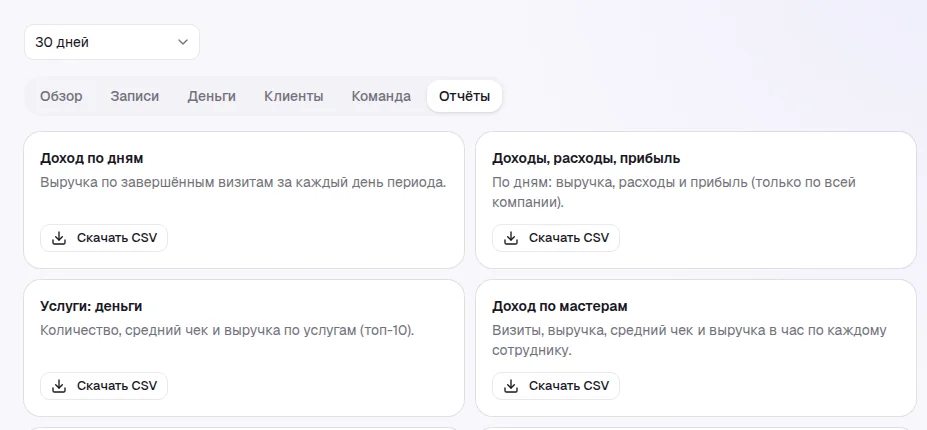Open the 30 дней period dropdown
The image size is (927, 430).
coord(112,42)
